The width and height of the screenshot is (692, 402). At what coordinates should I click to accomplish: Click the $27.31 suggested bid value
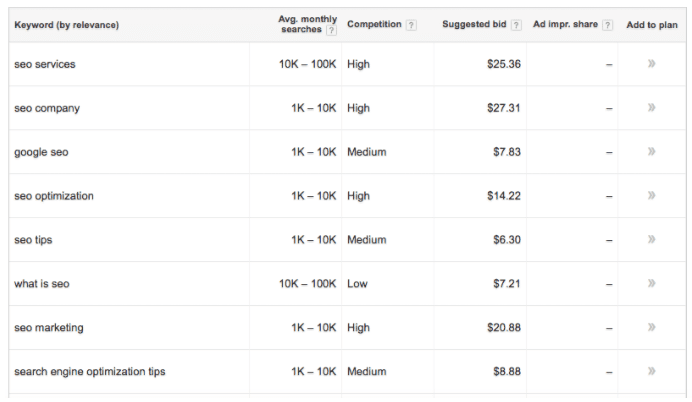[x=501, y=108]
